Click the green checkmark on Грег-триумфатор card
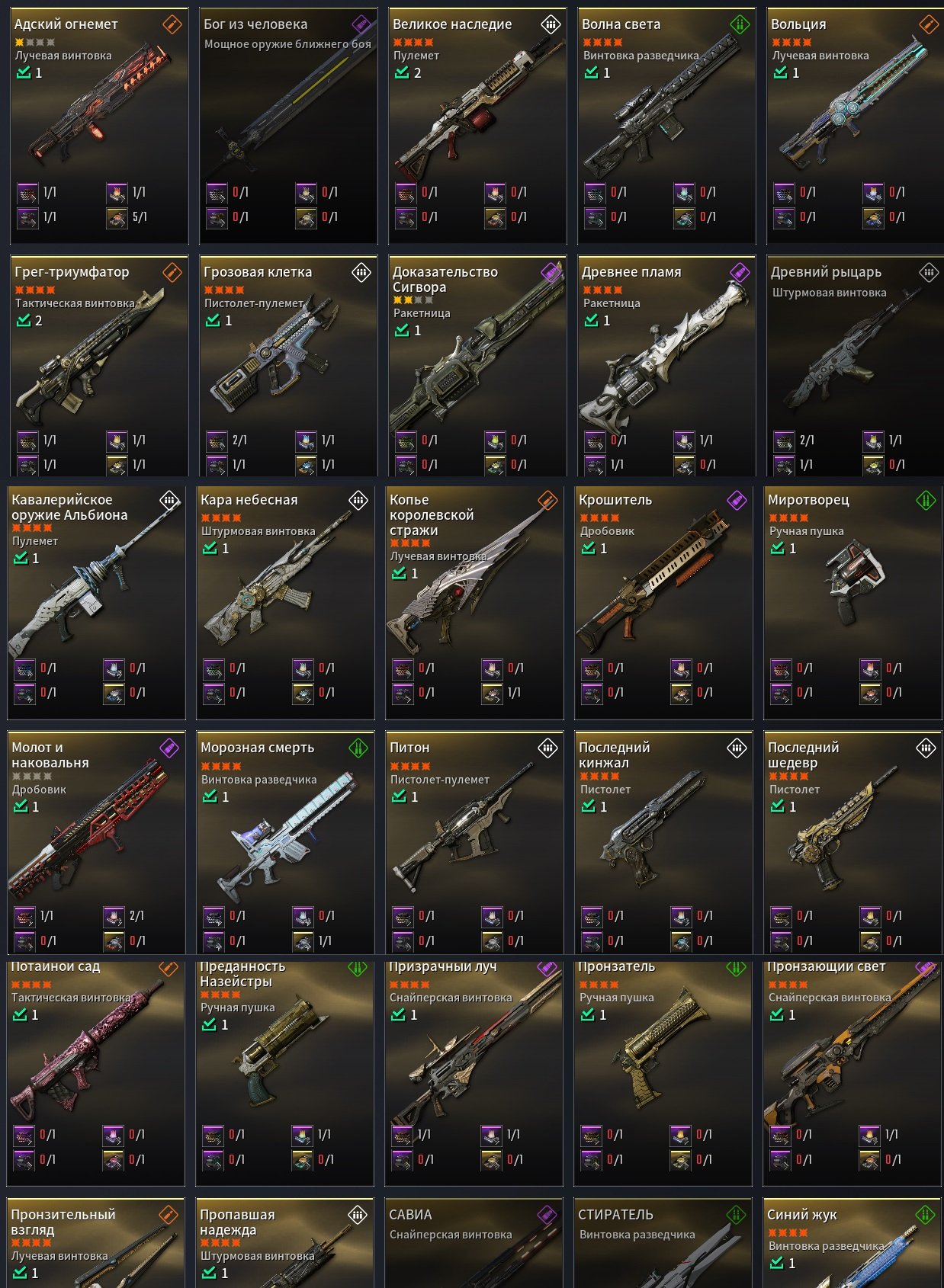944x1288 pixels. tap(24, 321)
